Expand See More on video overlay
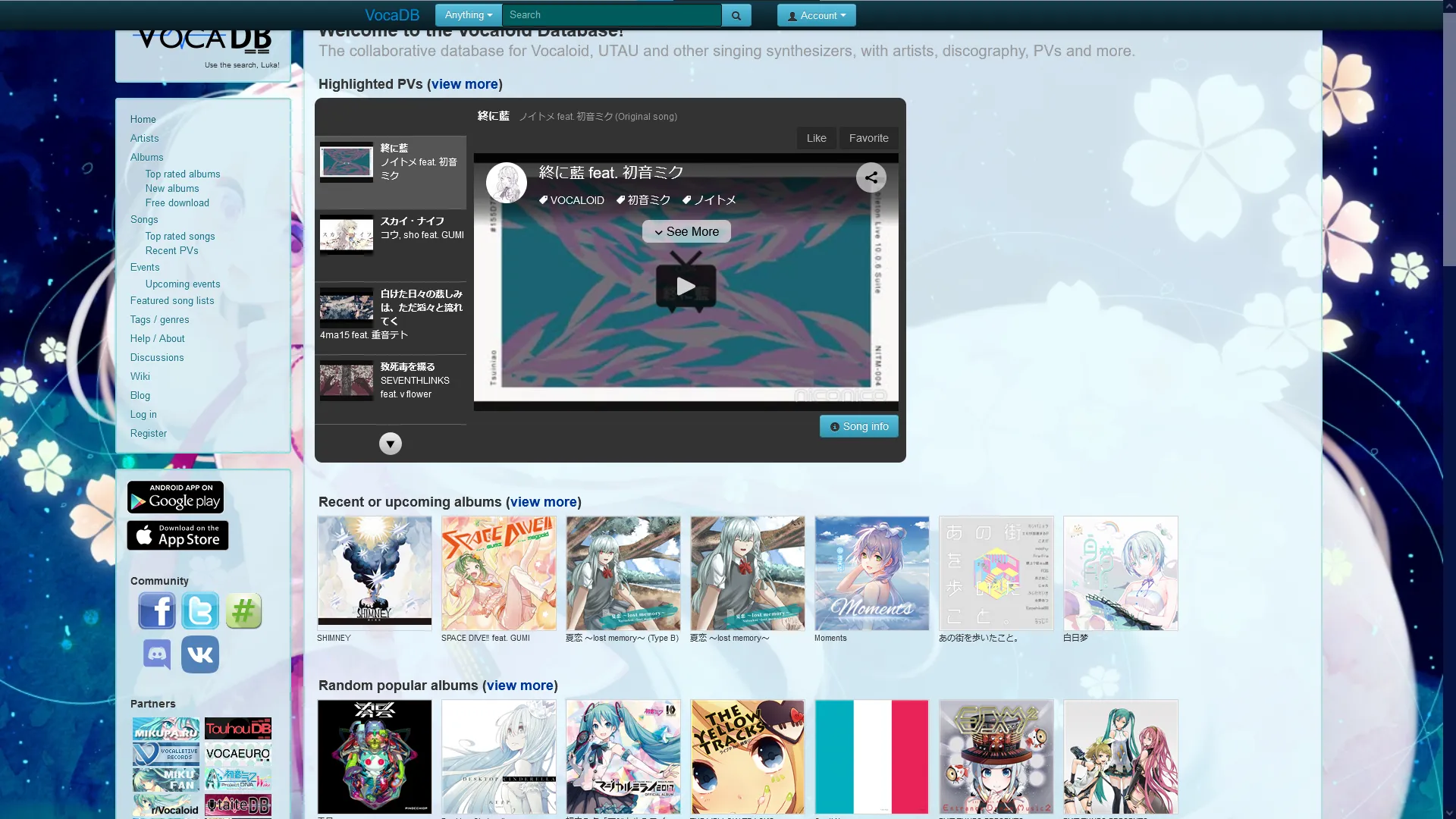 point(686,231)
